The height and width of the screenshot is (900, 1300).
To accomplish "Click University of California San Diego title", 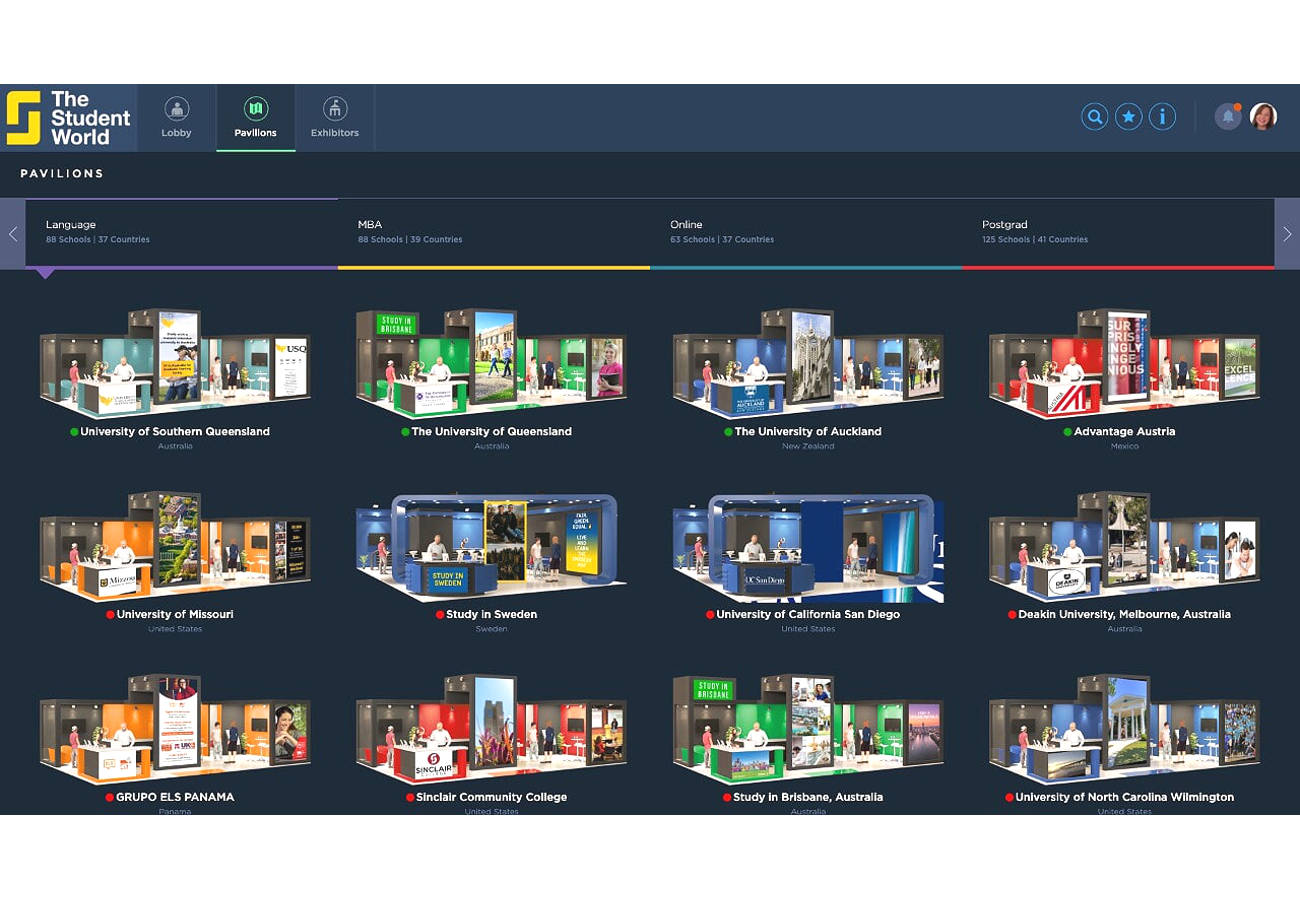I will [808, 614].
